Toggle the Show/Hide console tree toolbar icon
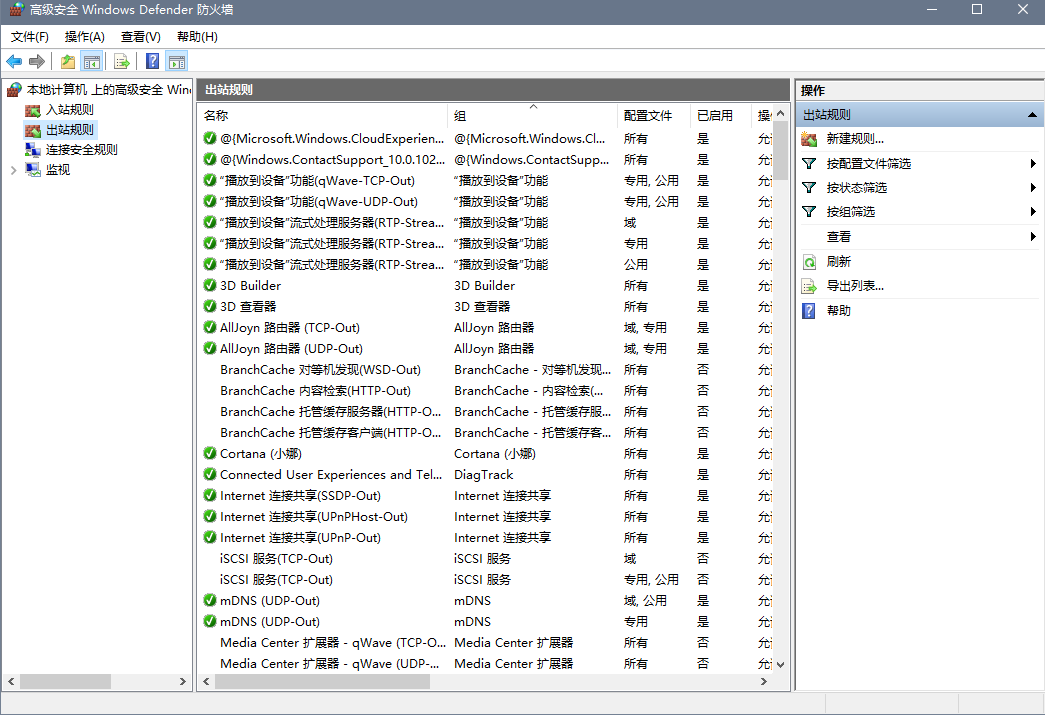The image size is (1045, 715). pos(92,61)
